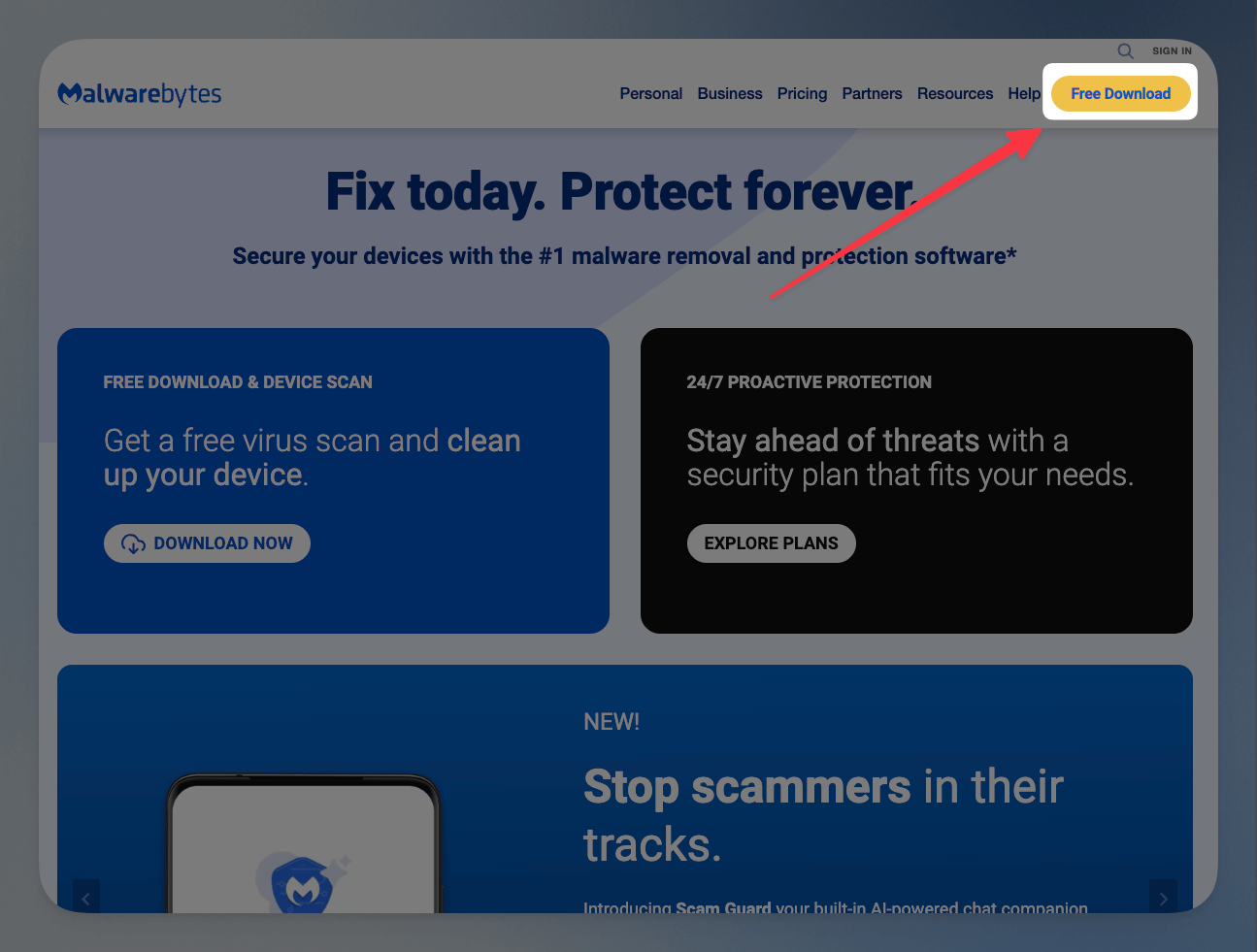
Task: Click the yellow Free Download button
Action: (x=1121, y=93)
